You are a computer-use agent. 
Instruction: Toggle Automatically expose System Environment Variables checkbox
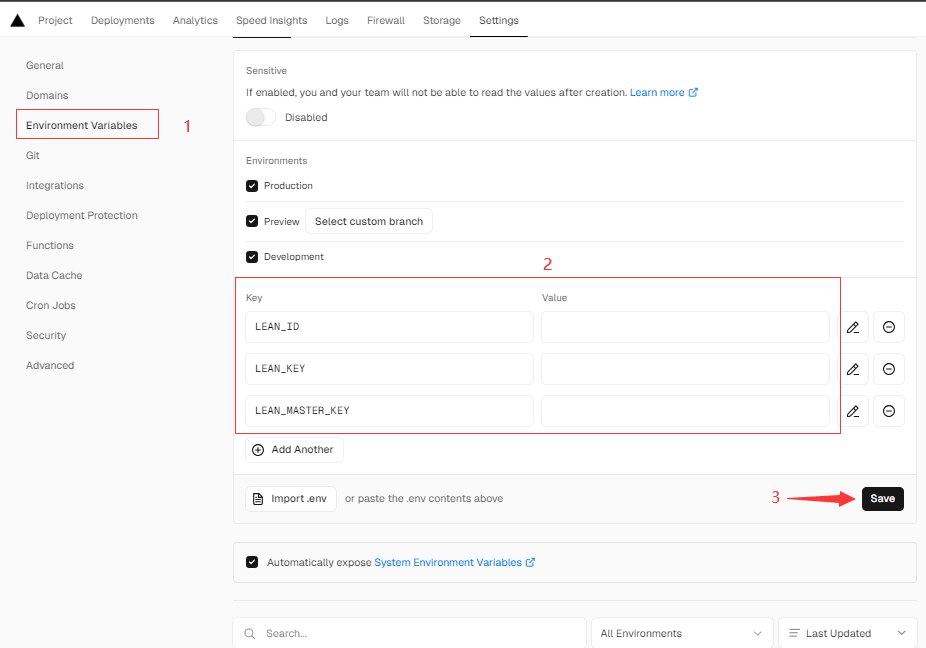pos(252,562)
